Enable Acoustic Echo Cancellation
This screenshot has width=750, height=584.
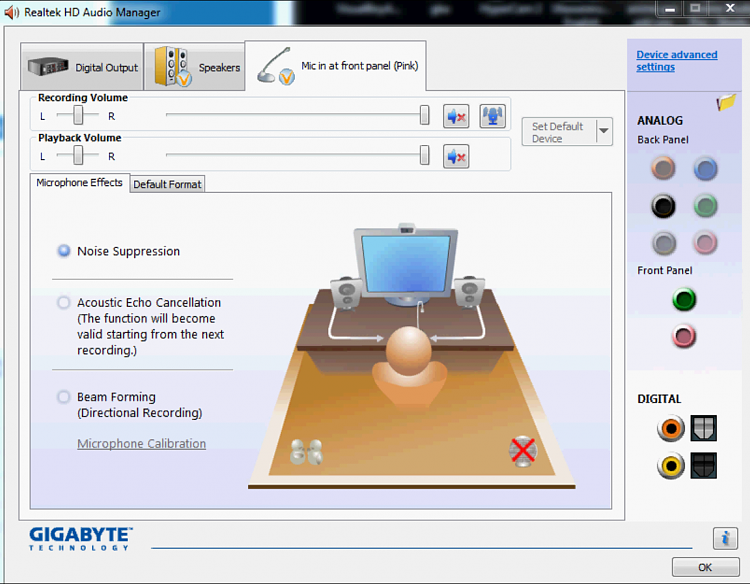coord(64,302)
